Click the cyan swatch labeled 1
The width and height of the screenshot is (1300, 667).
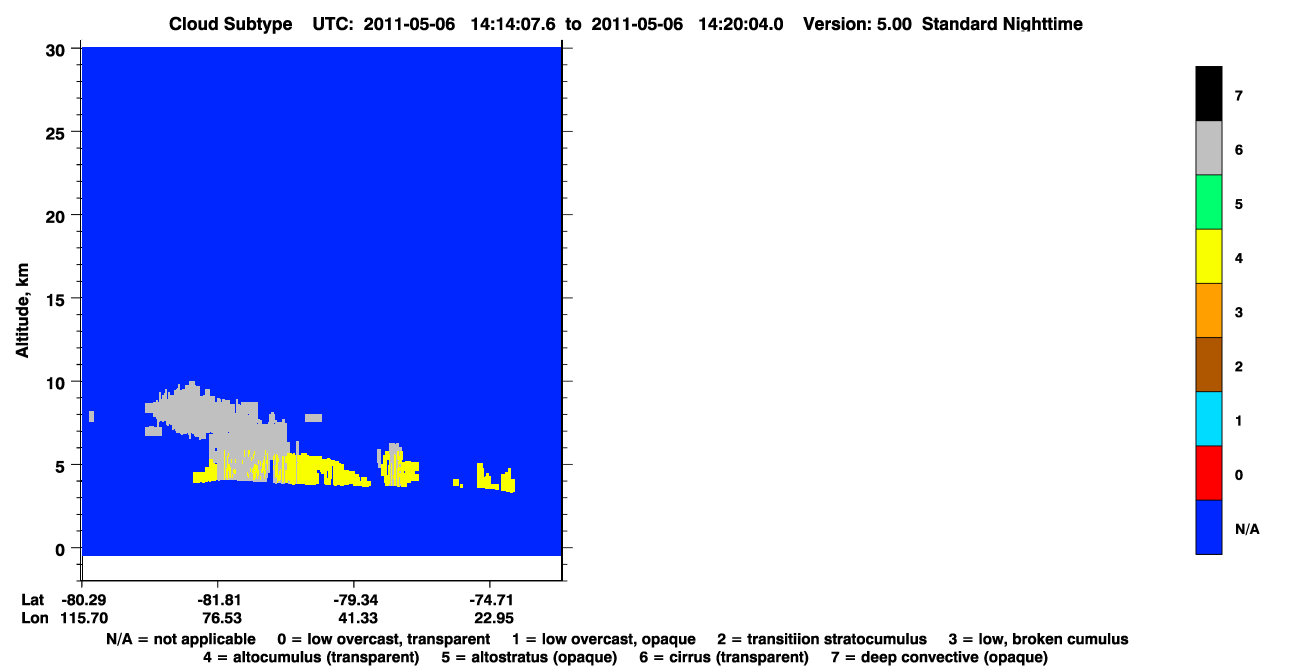coord(1208,418)
